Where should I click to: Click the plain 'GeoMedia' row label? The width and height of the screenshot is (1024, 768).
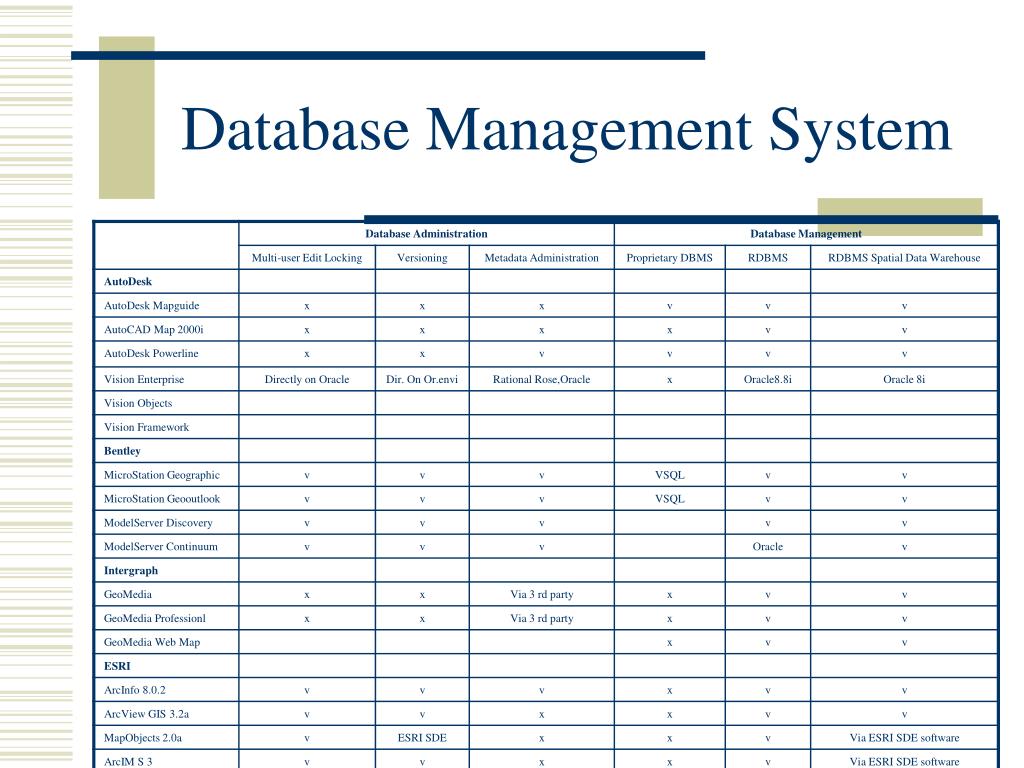click(x=128, y=594)
